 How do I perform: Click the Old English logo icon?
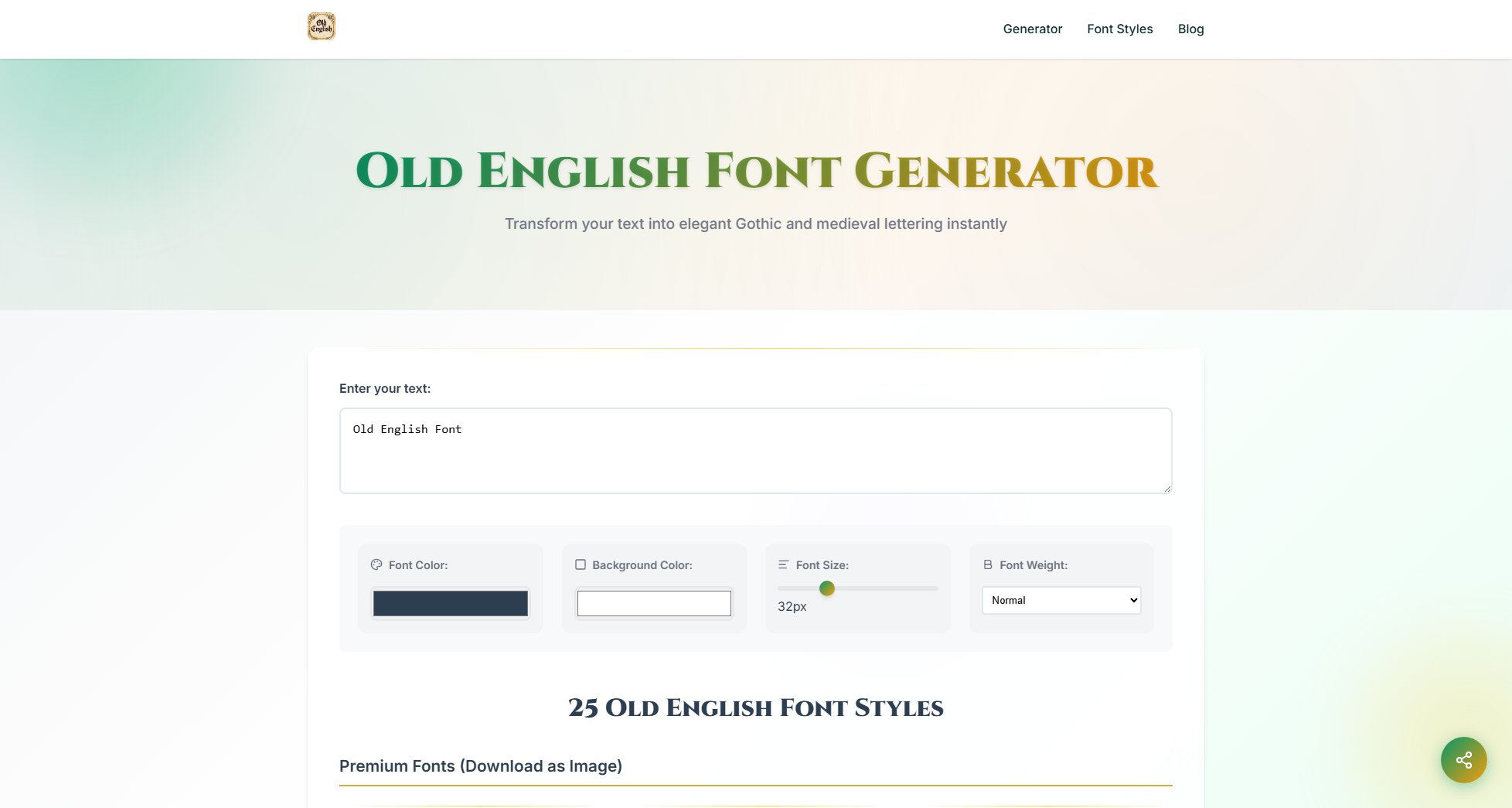(321, 27)
